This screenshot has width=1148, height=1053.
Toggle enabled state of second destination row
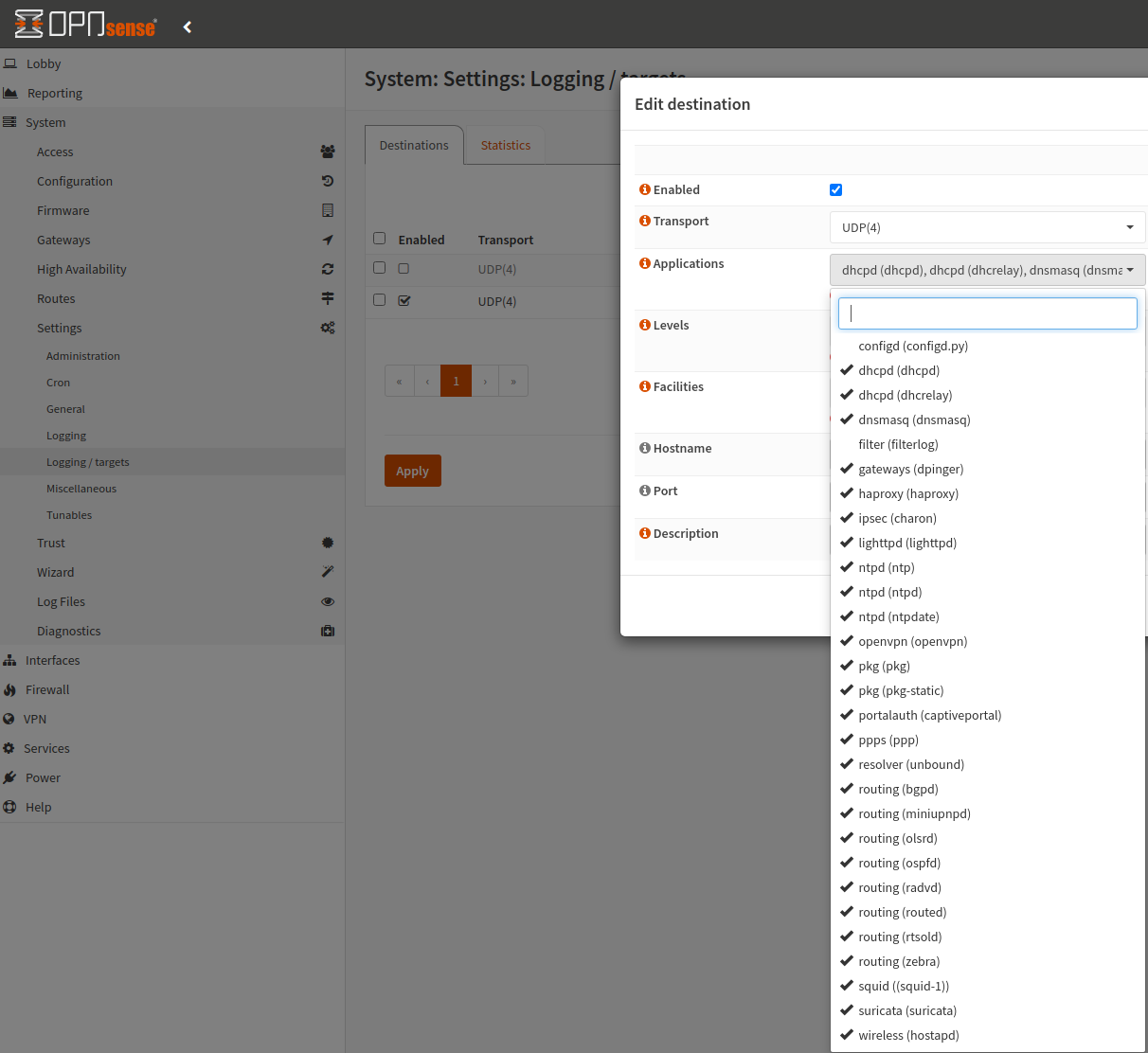[404, 300]
